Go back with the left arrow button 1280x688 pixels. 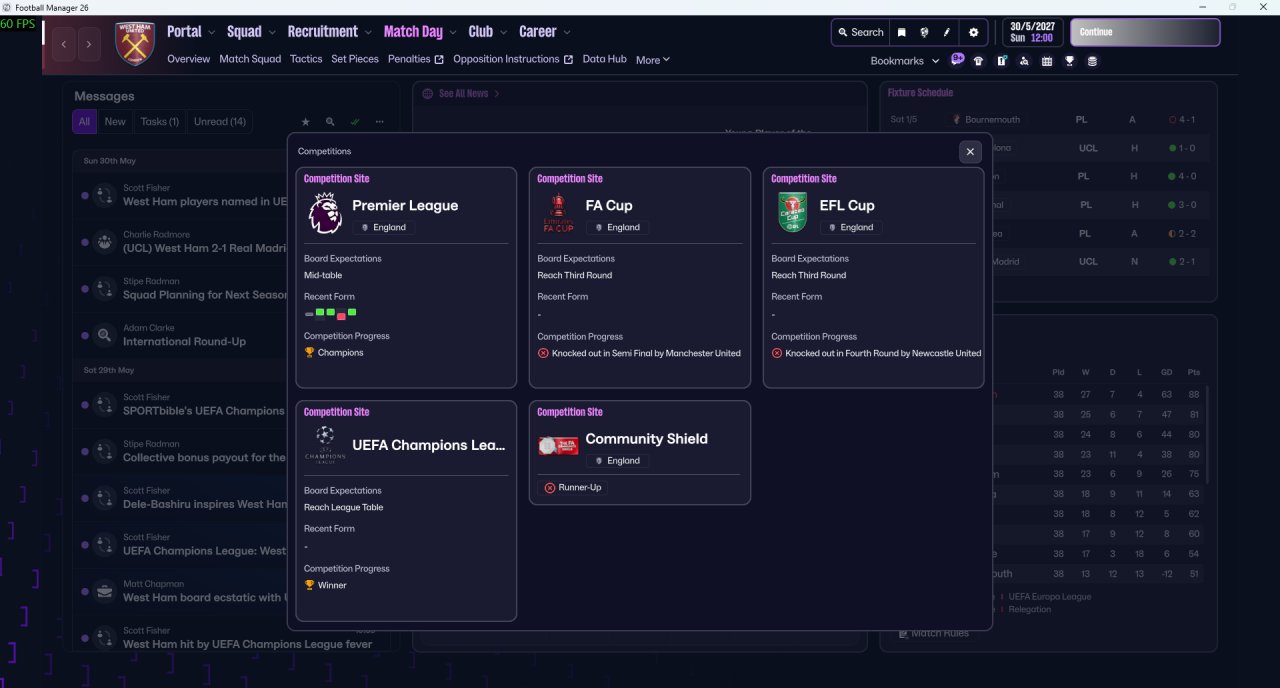(x=65, y=44)
